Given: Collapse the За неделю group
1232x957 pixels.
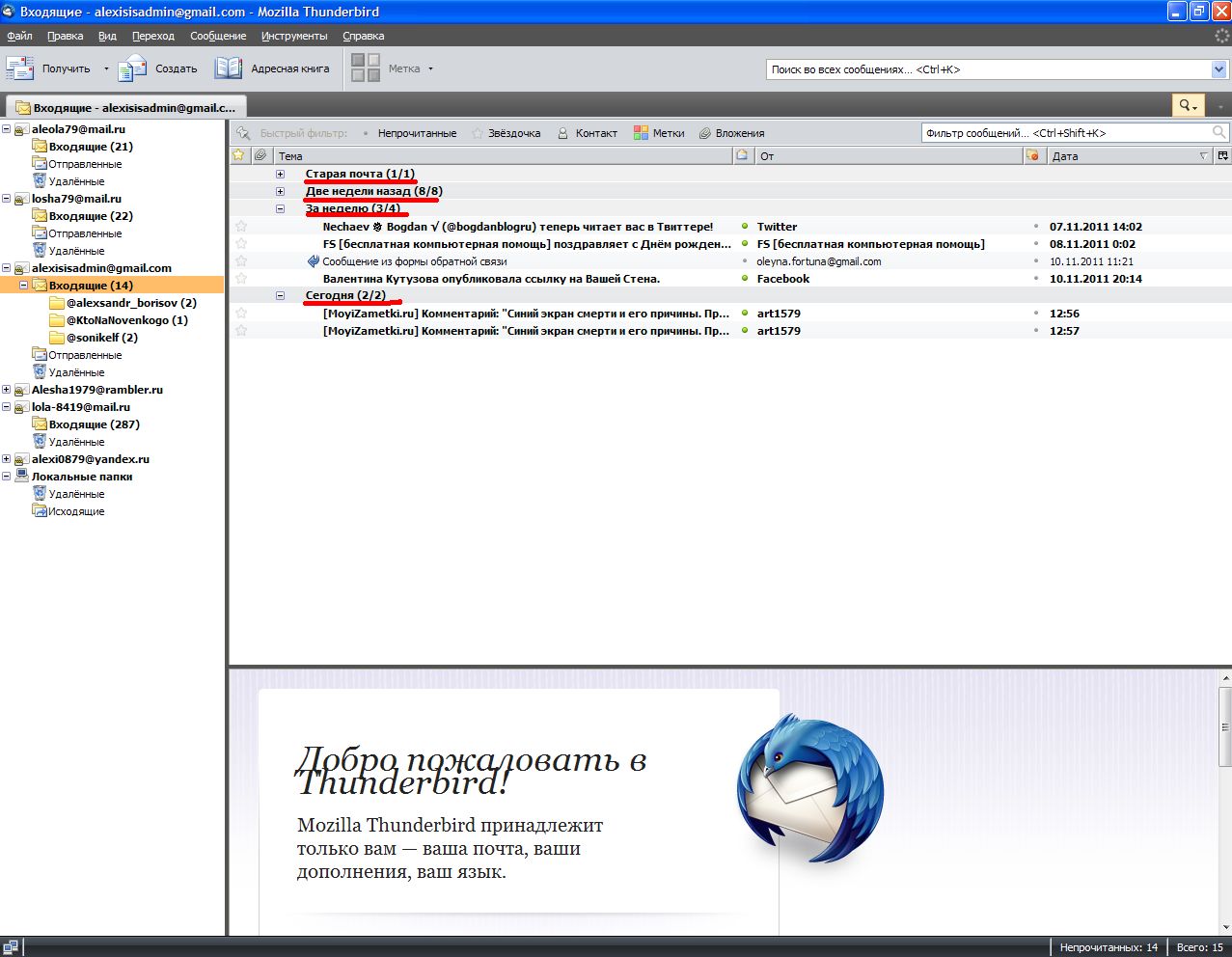Looking at the screenshot, I should [x=280, y=208].
